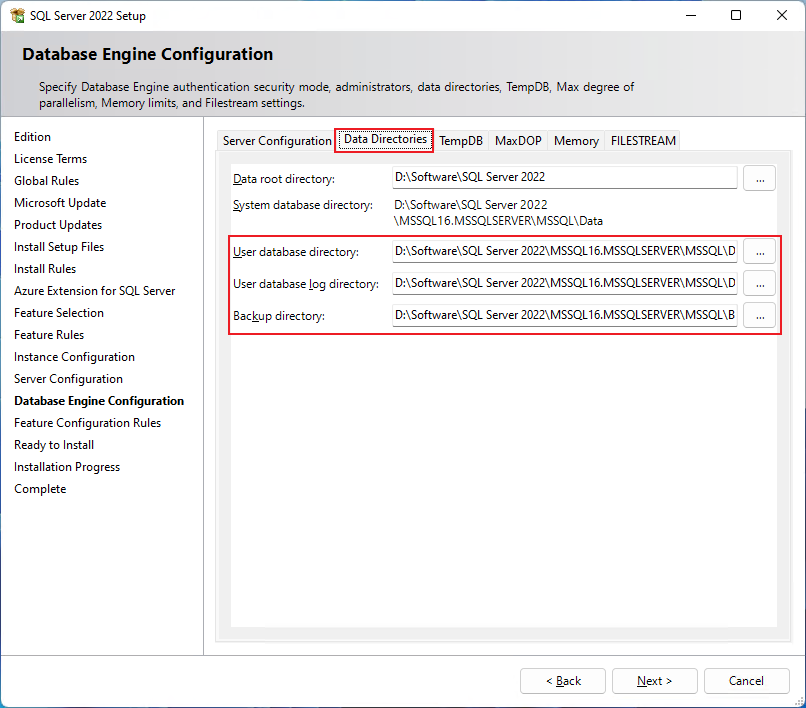Image resolution: width=806 pixels, height=708 pixels.
Task: Proceed with the Next button
Action: pyautogui.click(x=654, y=681)
